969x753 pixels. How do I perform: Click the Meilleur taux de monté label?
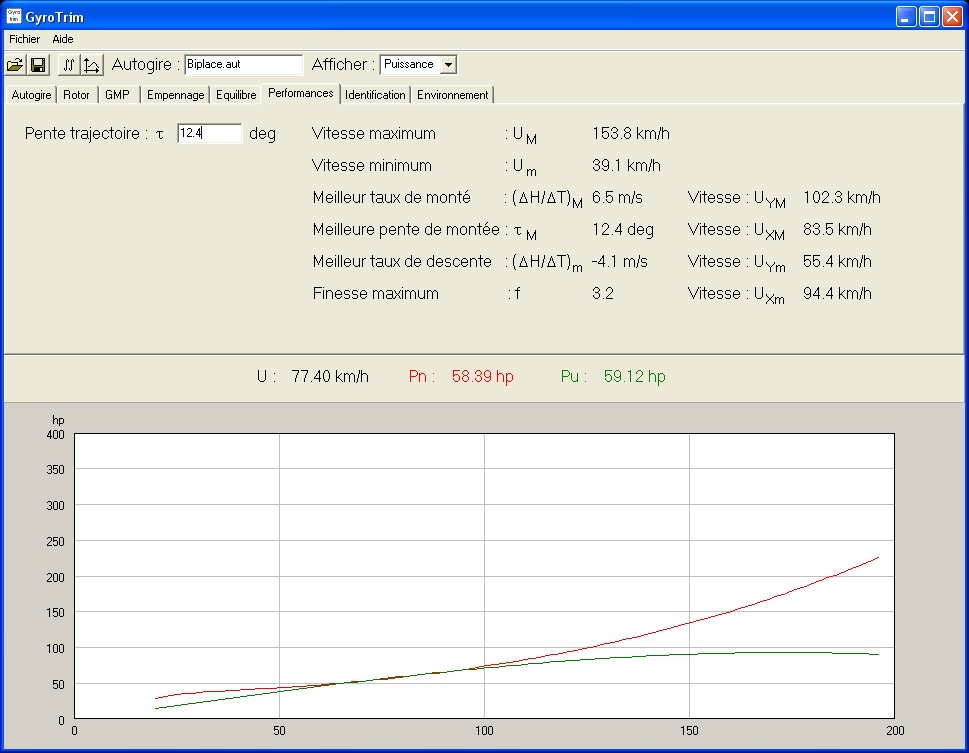(392, 198)
